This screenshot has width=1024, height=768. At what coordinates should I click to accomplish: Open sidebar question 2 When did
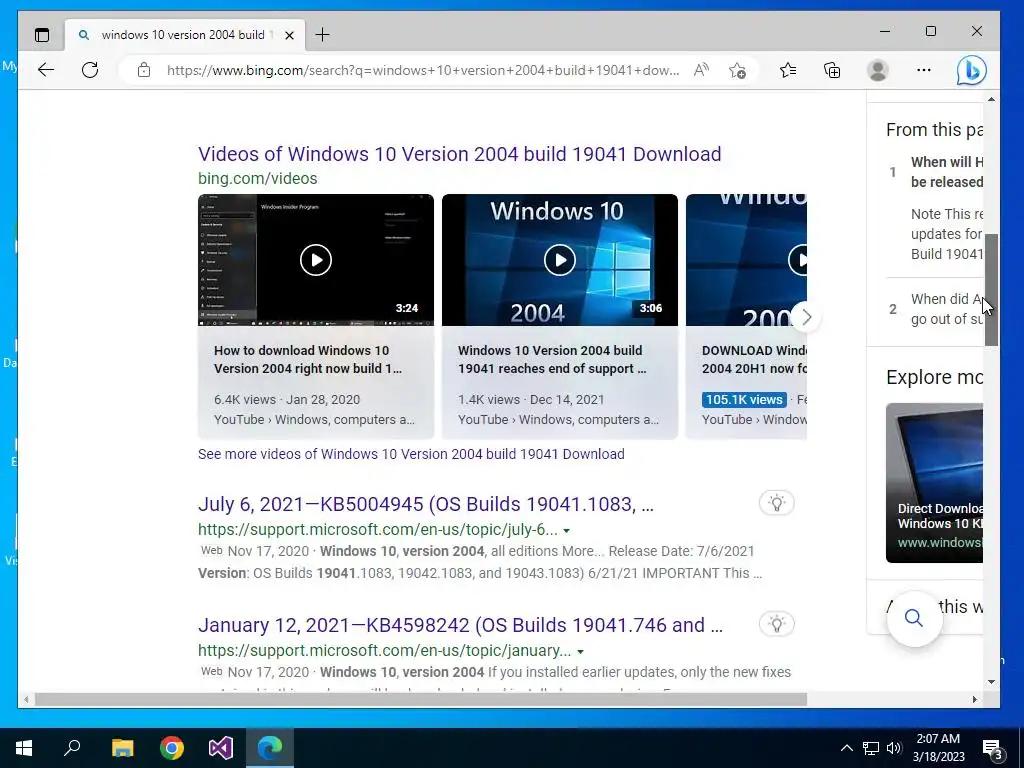pyautogui.click(x=946, y=309)
